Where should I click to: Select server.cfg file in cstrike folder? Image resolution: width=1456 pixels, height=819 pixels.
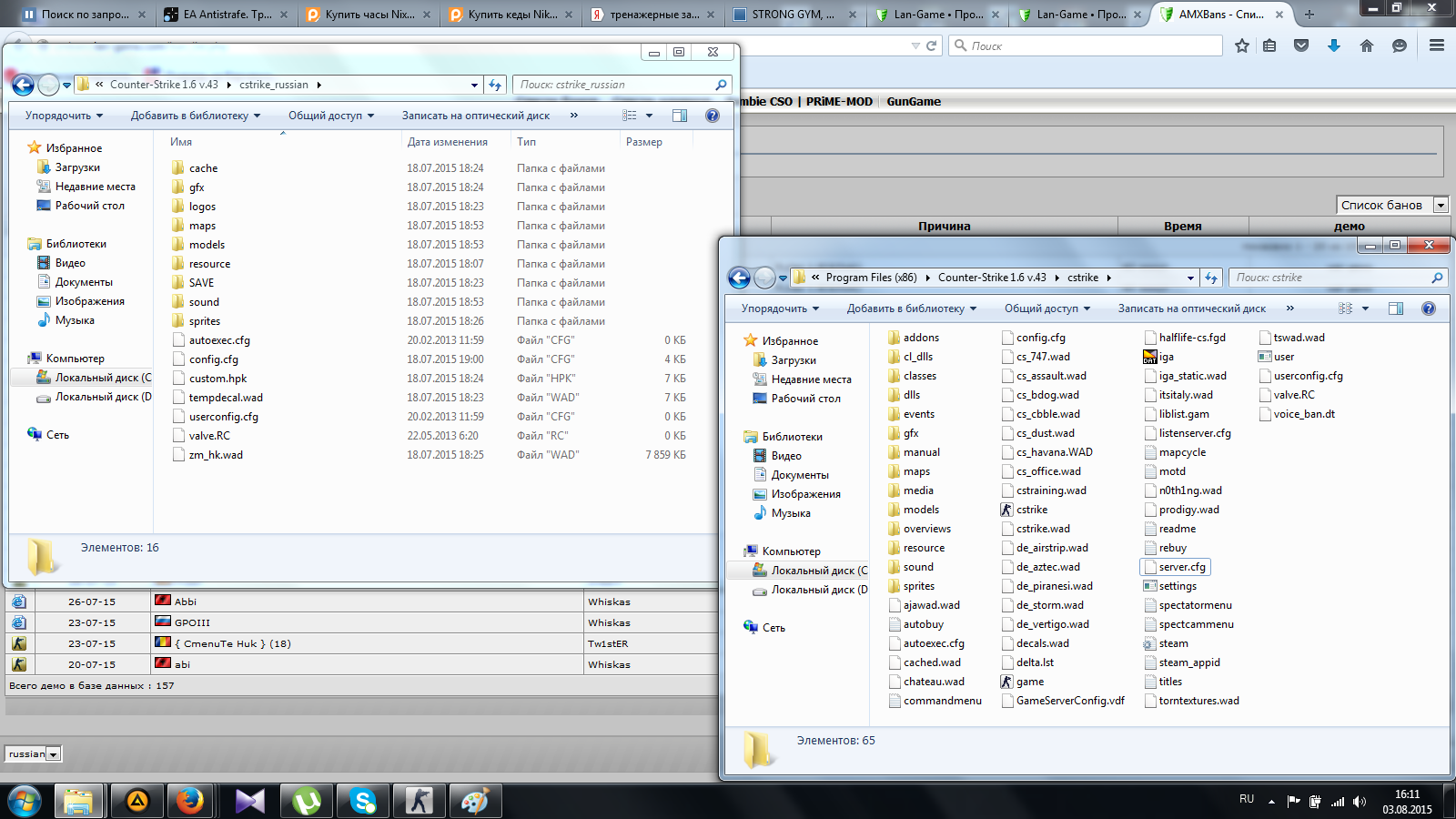(1181, 567)
